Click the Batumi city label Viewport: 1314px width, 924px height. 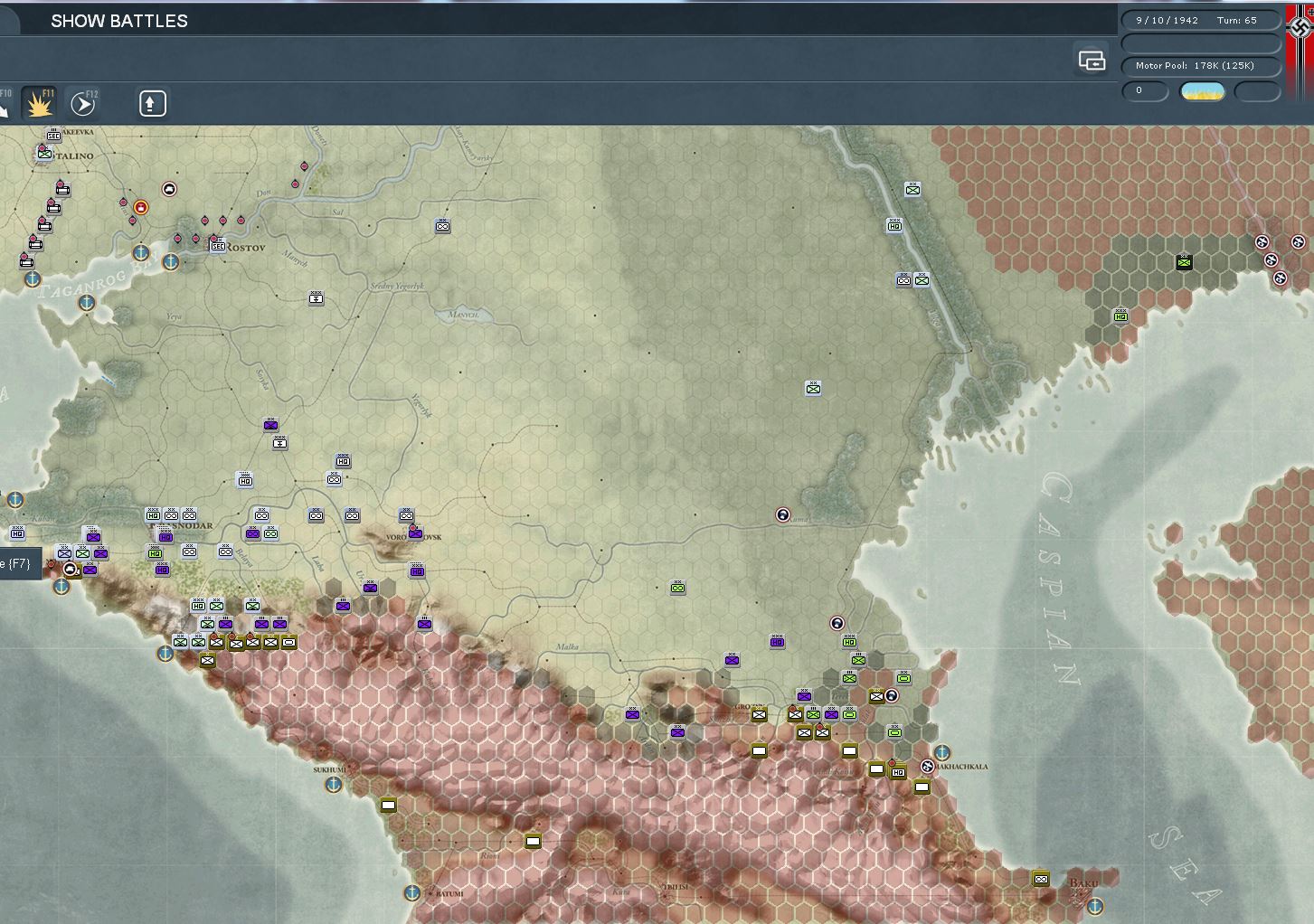coord(449,893)
